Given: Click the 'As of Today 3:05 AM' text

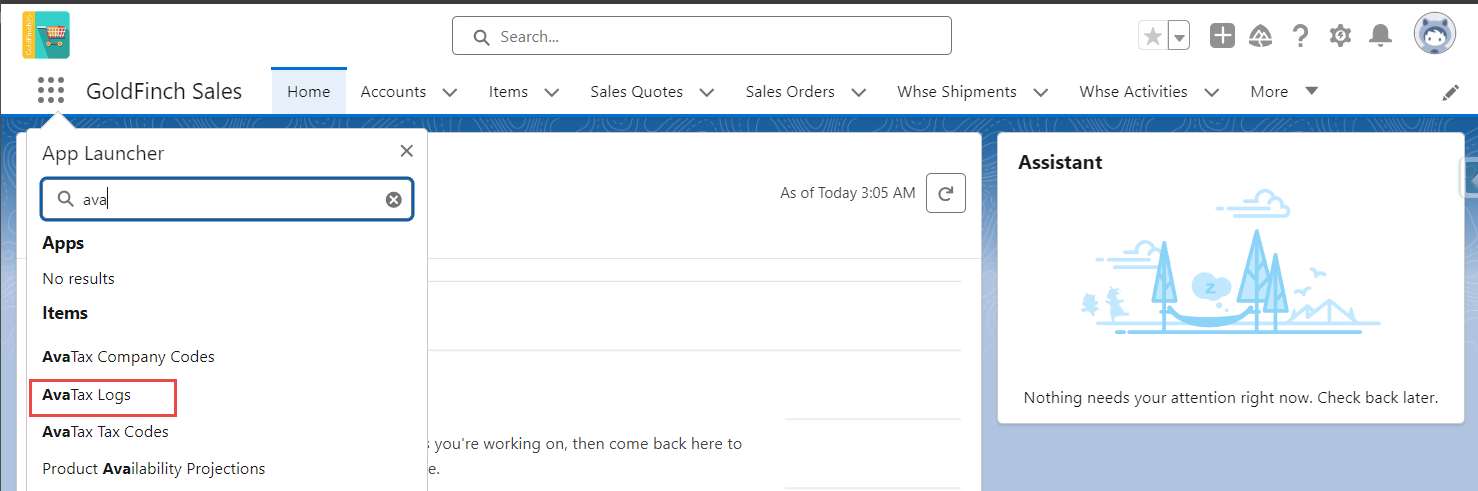Looking at the screenshot, I should click(x=847, y=193).
